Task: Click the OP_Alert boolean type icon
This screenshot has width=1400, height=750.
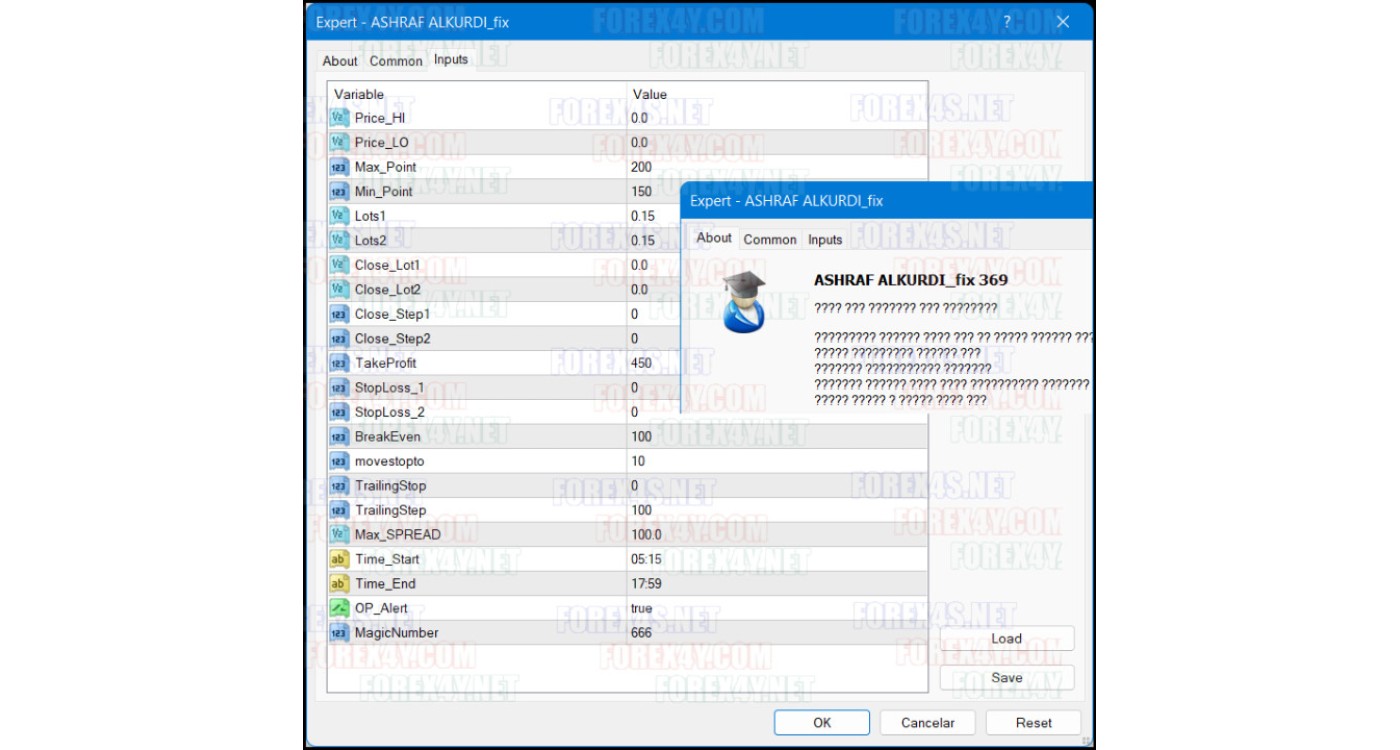Action: pos(339,608)
